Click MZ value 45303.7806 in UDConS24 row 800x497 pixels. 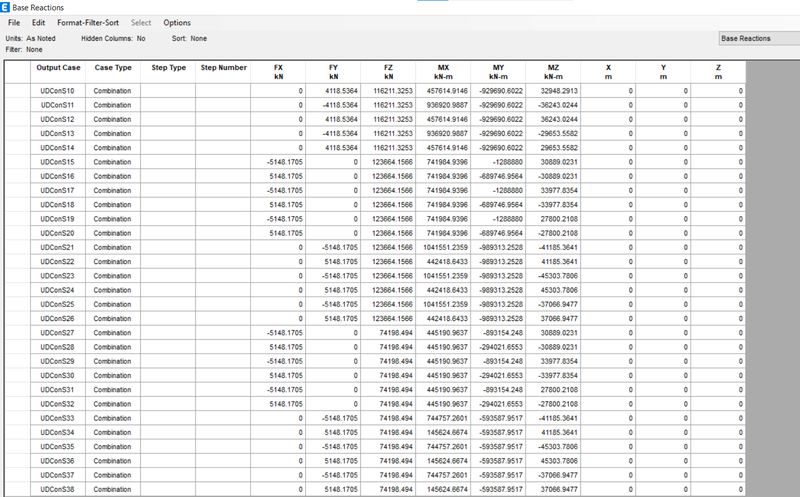coord(554,290)
